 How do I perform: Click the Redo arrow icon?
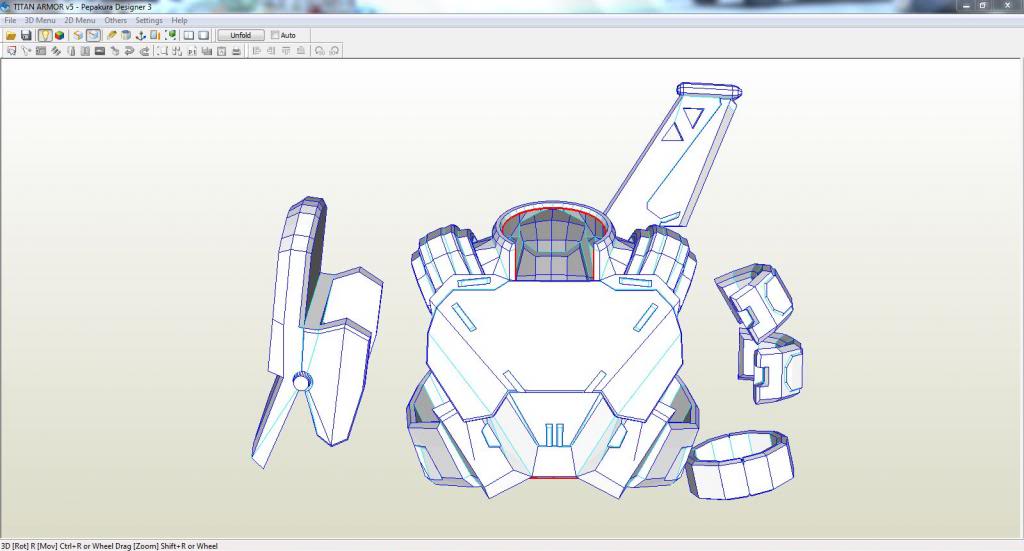click(144, 51)
